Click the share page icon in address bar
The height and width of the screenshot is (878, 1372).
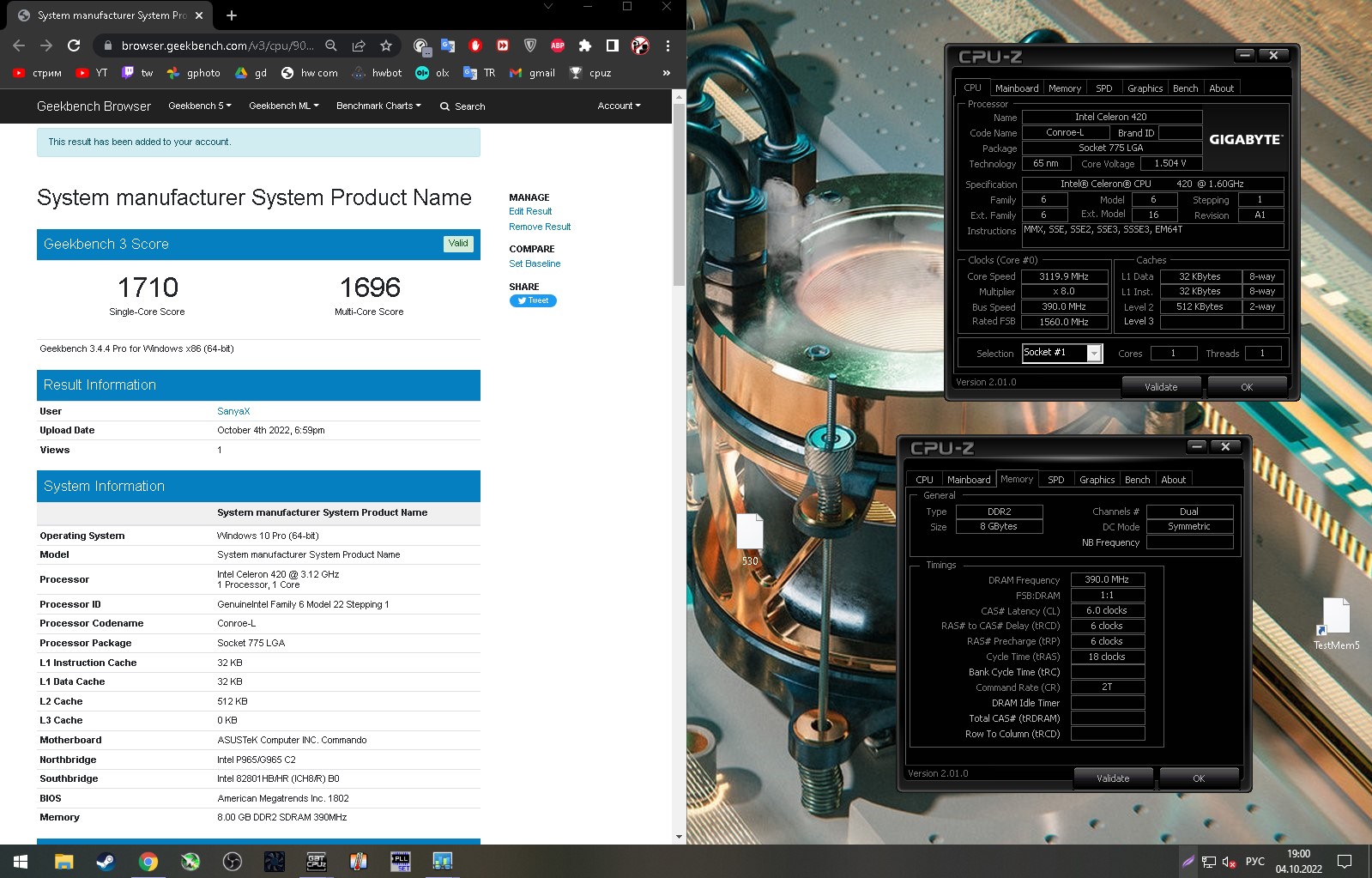click(359, 45)
